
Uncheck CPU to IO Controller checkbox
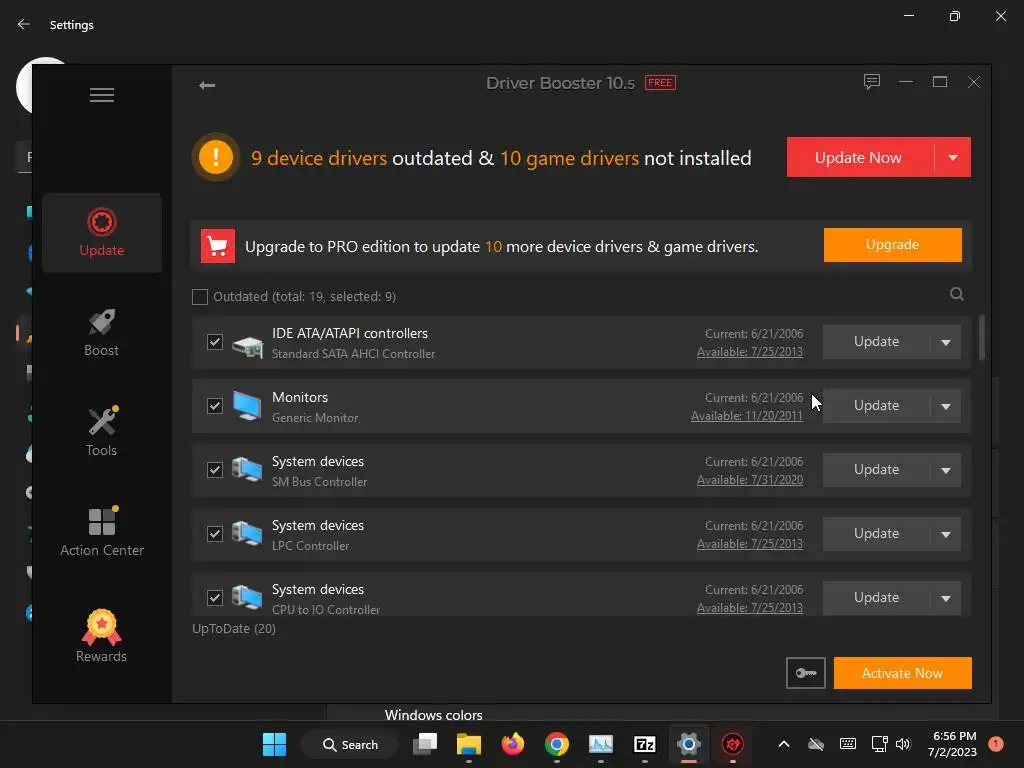point(215,598)
